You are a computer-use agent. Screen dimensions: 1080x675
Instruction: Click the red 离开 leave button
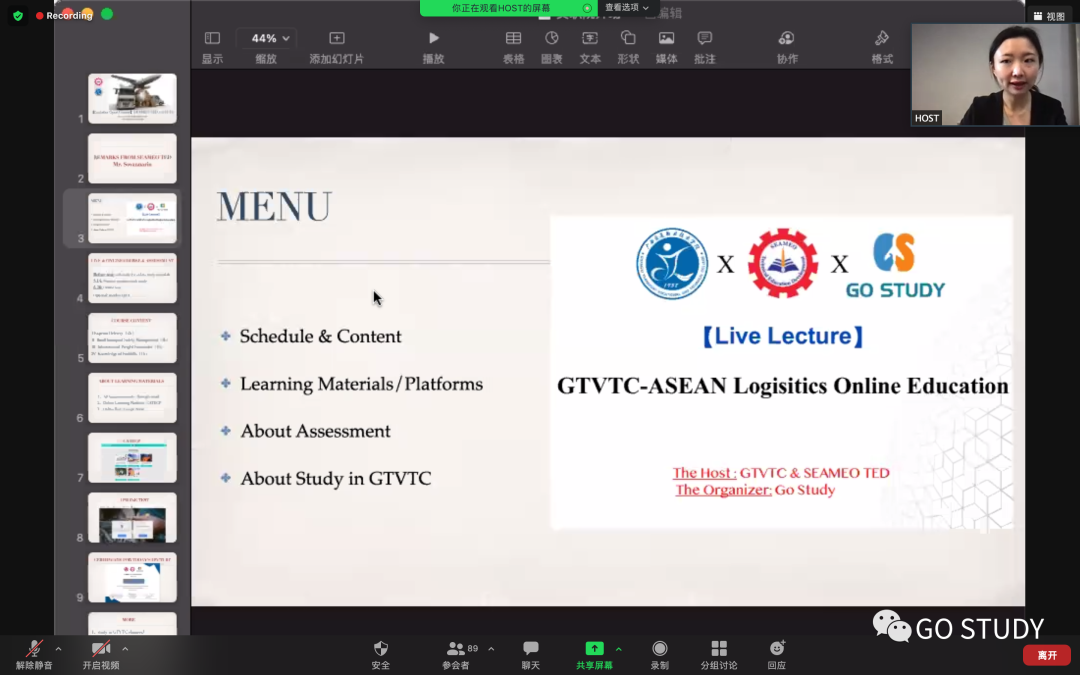pyautogui.click(x=1046, y=655)
